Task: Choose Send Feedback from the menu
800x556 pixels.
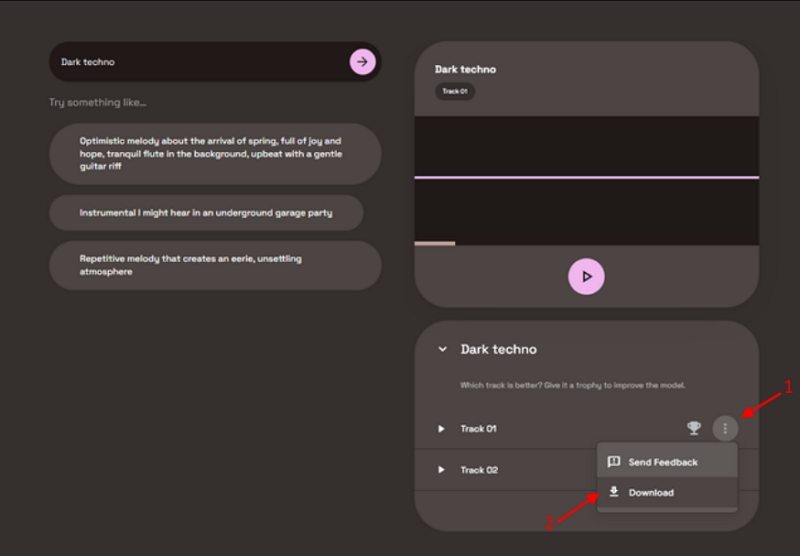Action: (667, 462)
